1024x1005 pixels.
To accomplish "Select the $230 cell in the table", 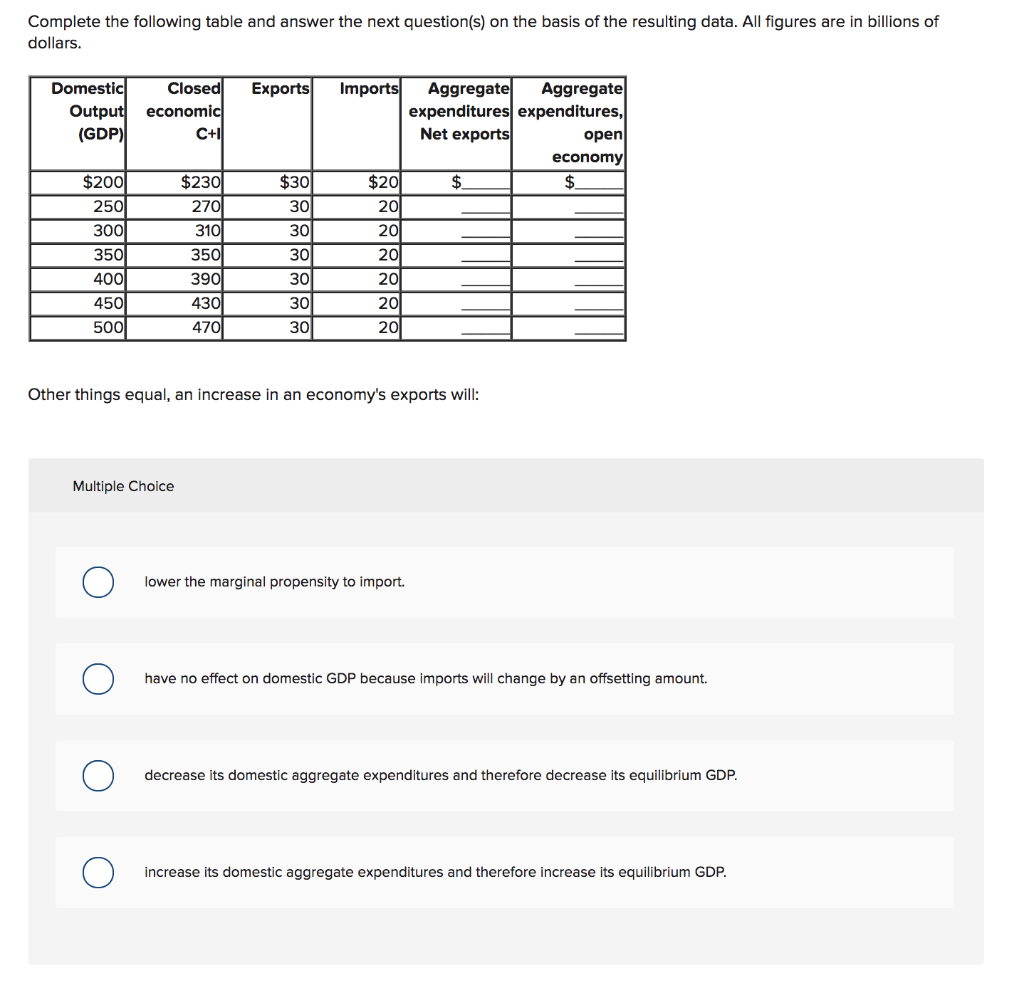I will 198,182.
